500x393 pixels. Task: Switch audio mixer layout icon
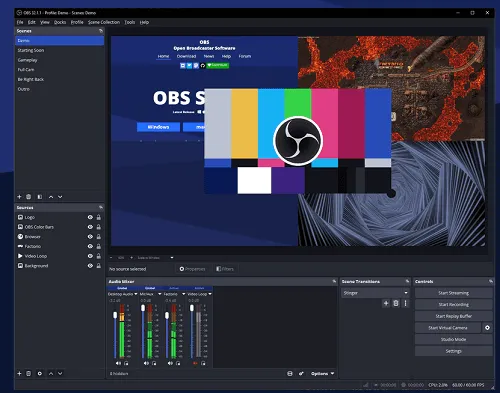(x=290, y=374)
